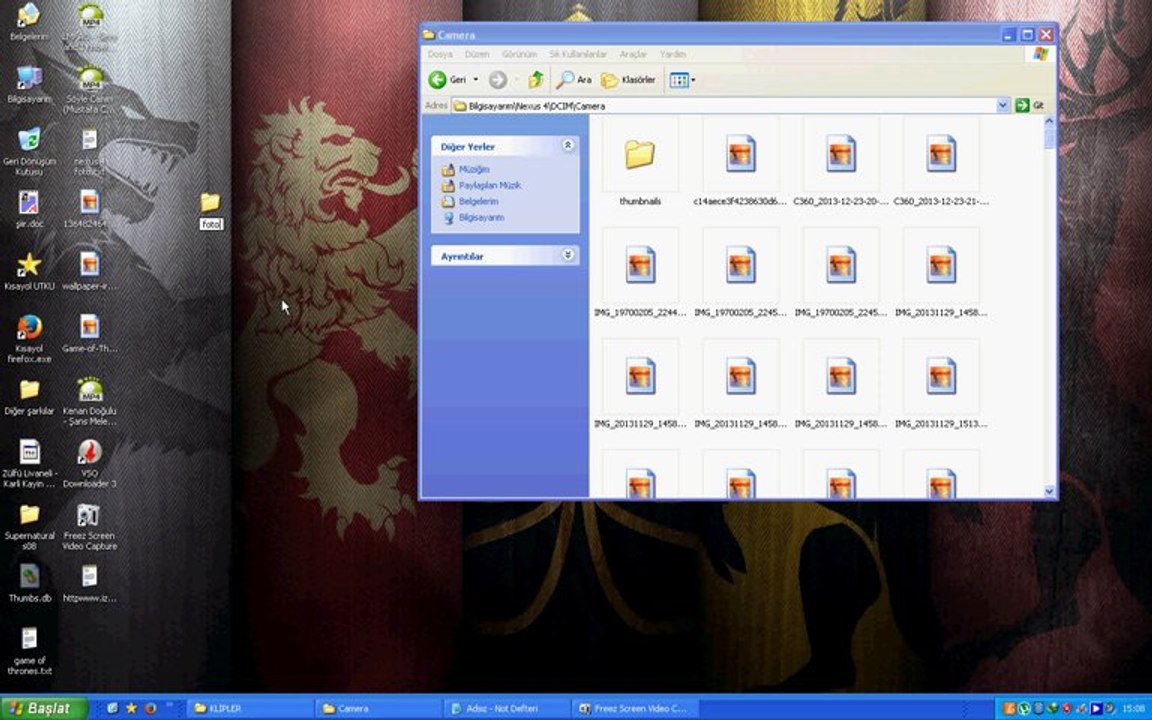Select Freez Screen Video Capture desktop shortcut
1152x720 pixels.
pos(90,526)
